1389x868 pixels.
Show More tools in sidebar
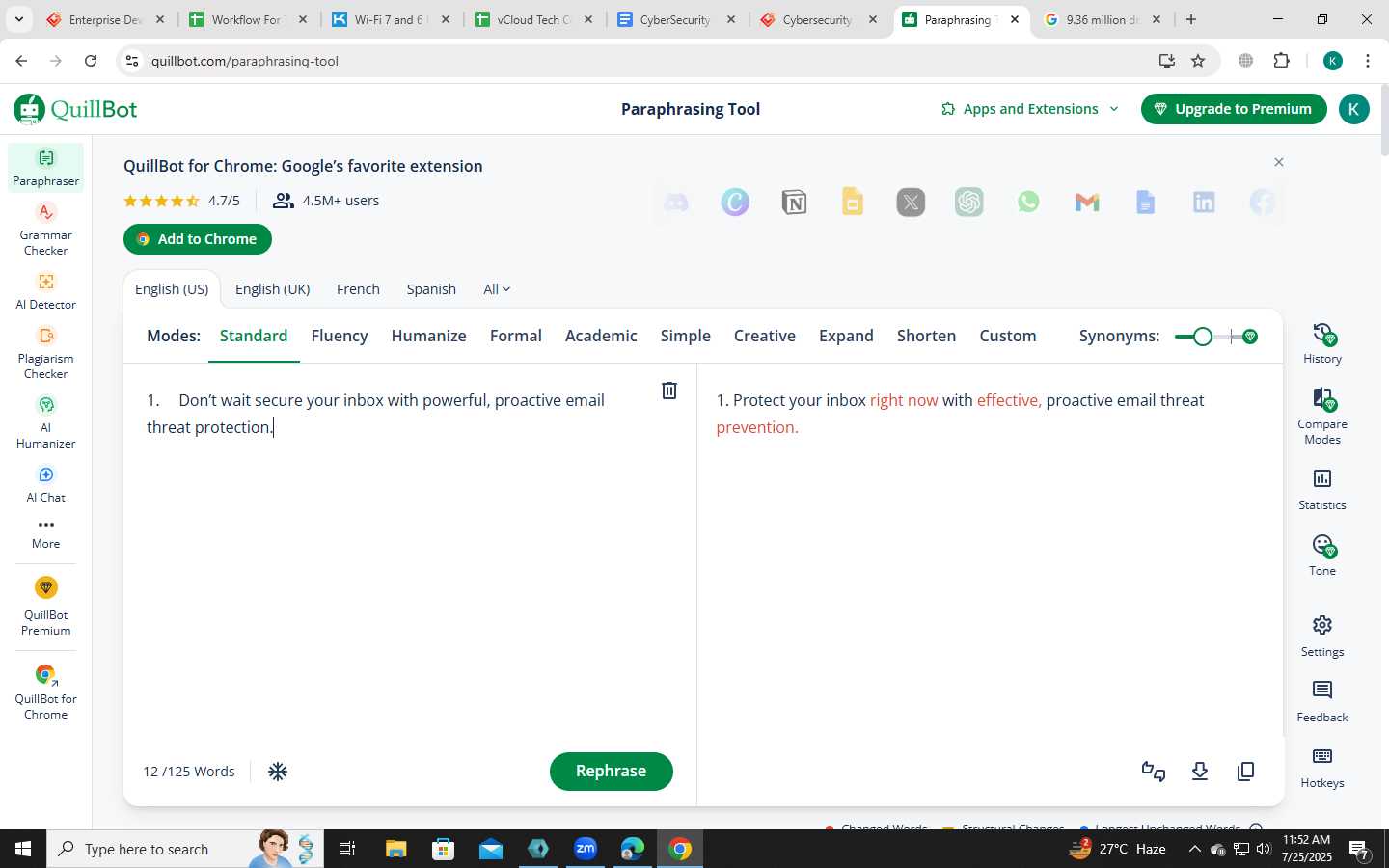point(45,533)
